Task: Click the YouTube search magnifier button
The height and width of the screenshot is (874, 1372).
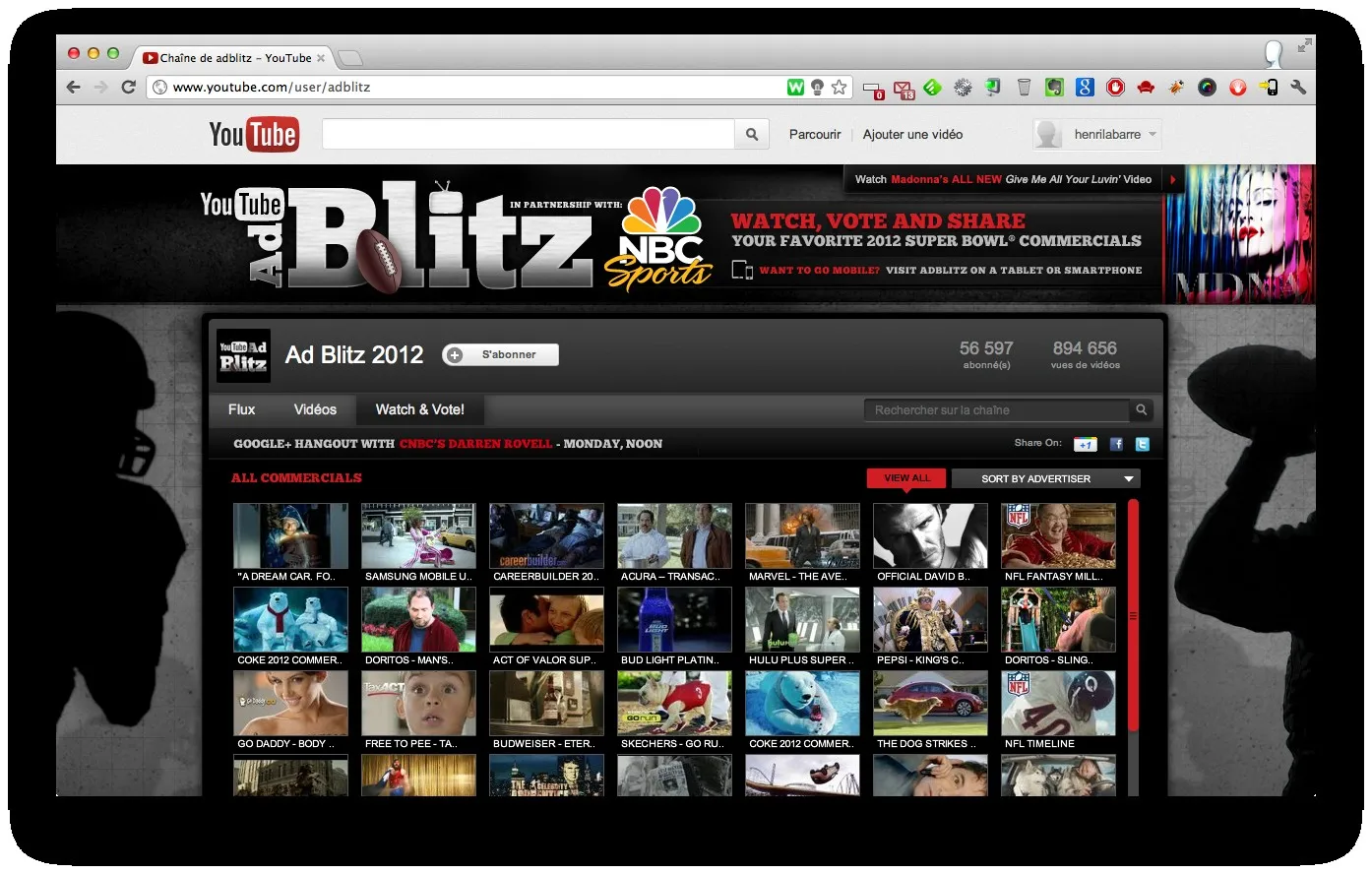Action: tap(752, 135)
